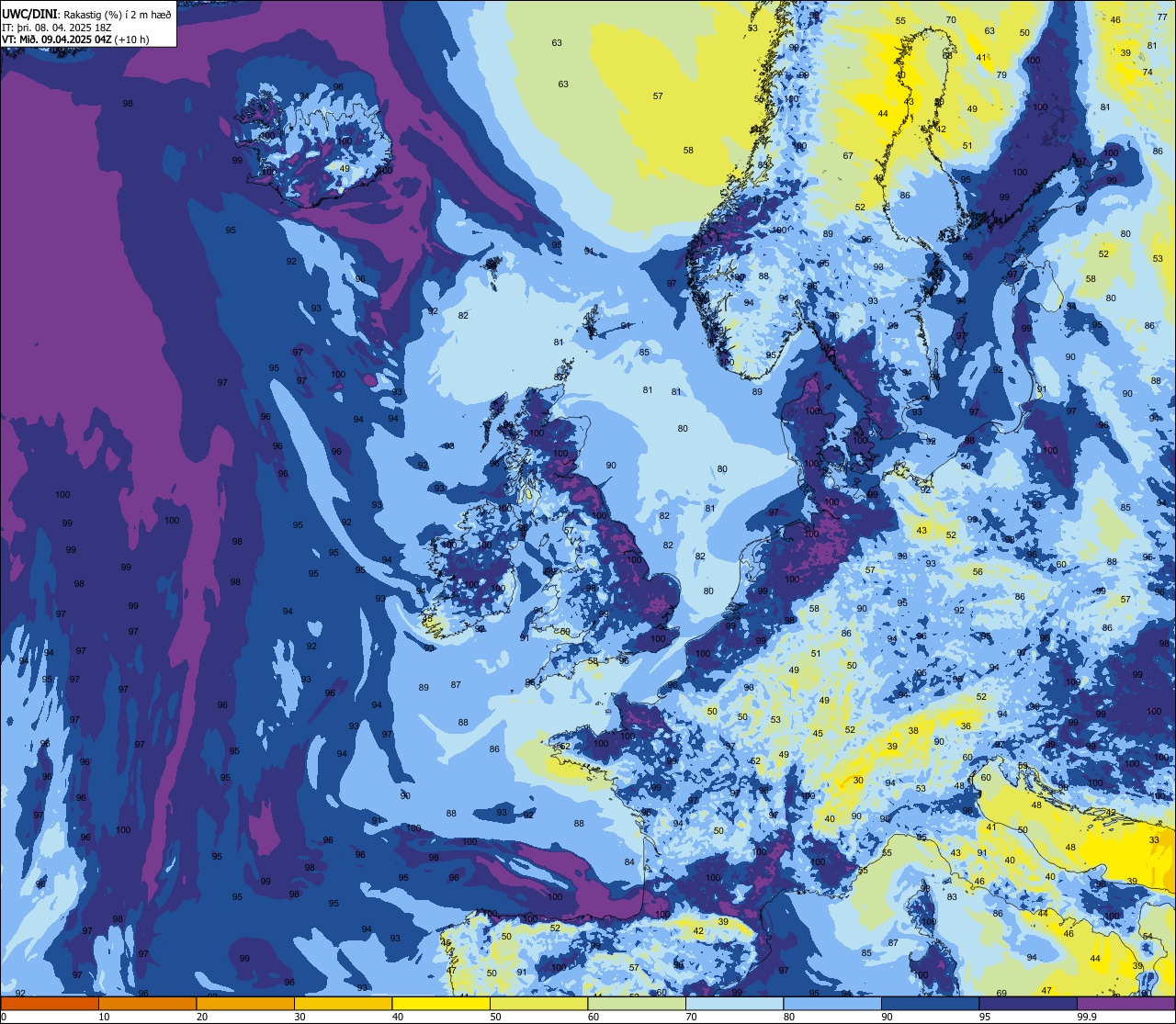Click the humidity value '79' on the map
Screen dimensions: 1176x1024
1001,75
